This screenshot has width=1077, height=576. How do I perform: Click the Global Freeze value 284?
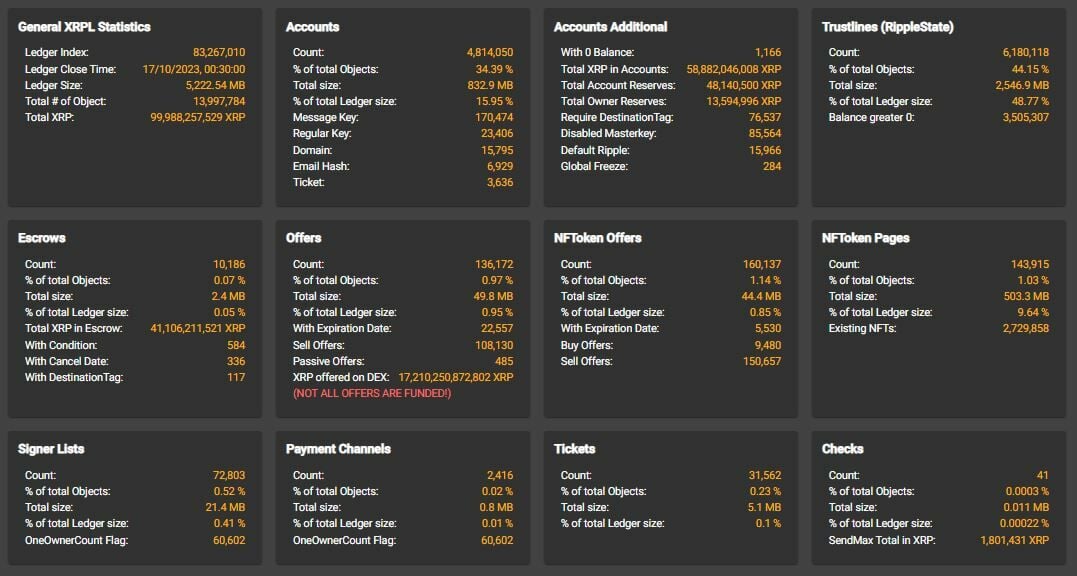point(771,166)
